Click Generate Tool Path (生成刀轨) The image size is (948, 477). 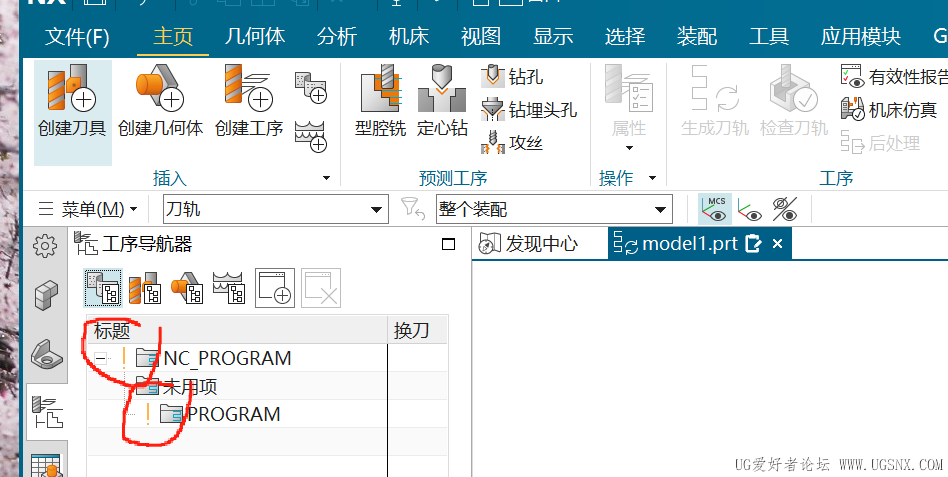[x=715, y=101]
